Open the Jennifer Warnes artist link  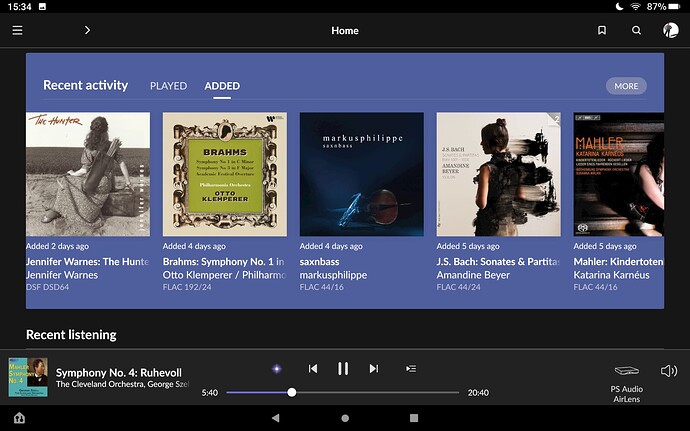click(62, 275)
